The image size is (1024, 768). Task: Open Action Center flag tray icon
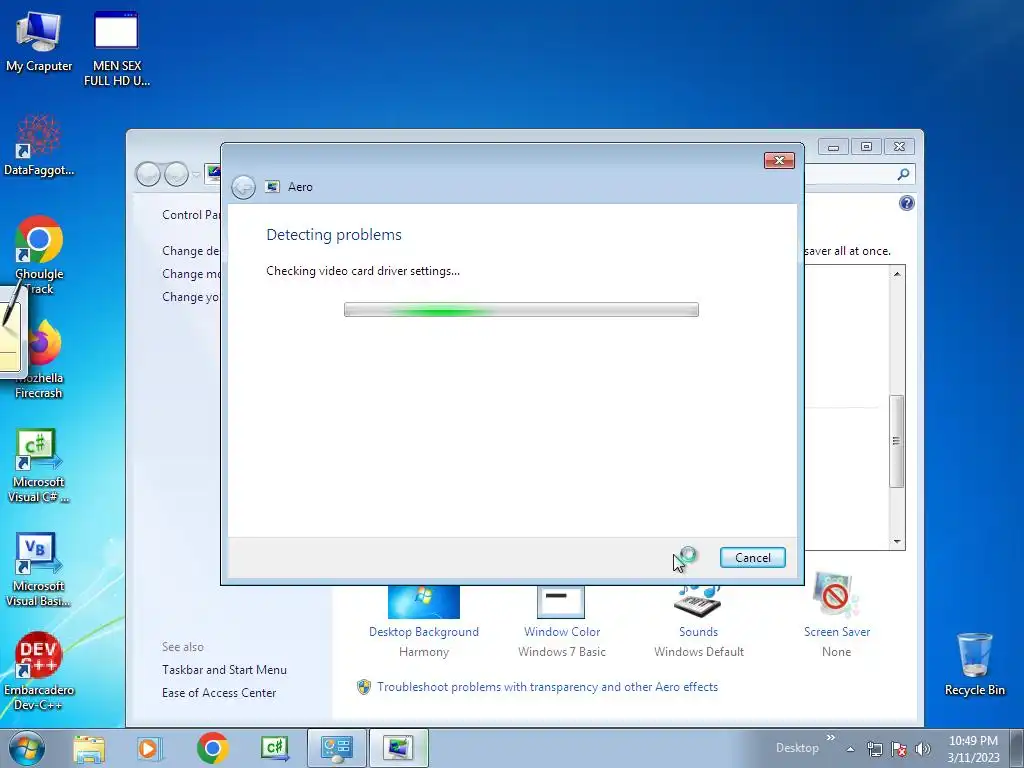coord(899,749)
